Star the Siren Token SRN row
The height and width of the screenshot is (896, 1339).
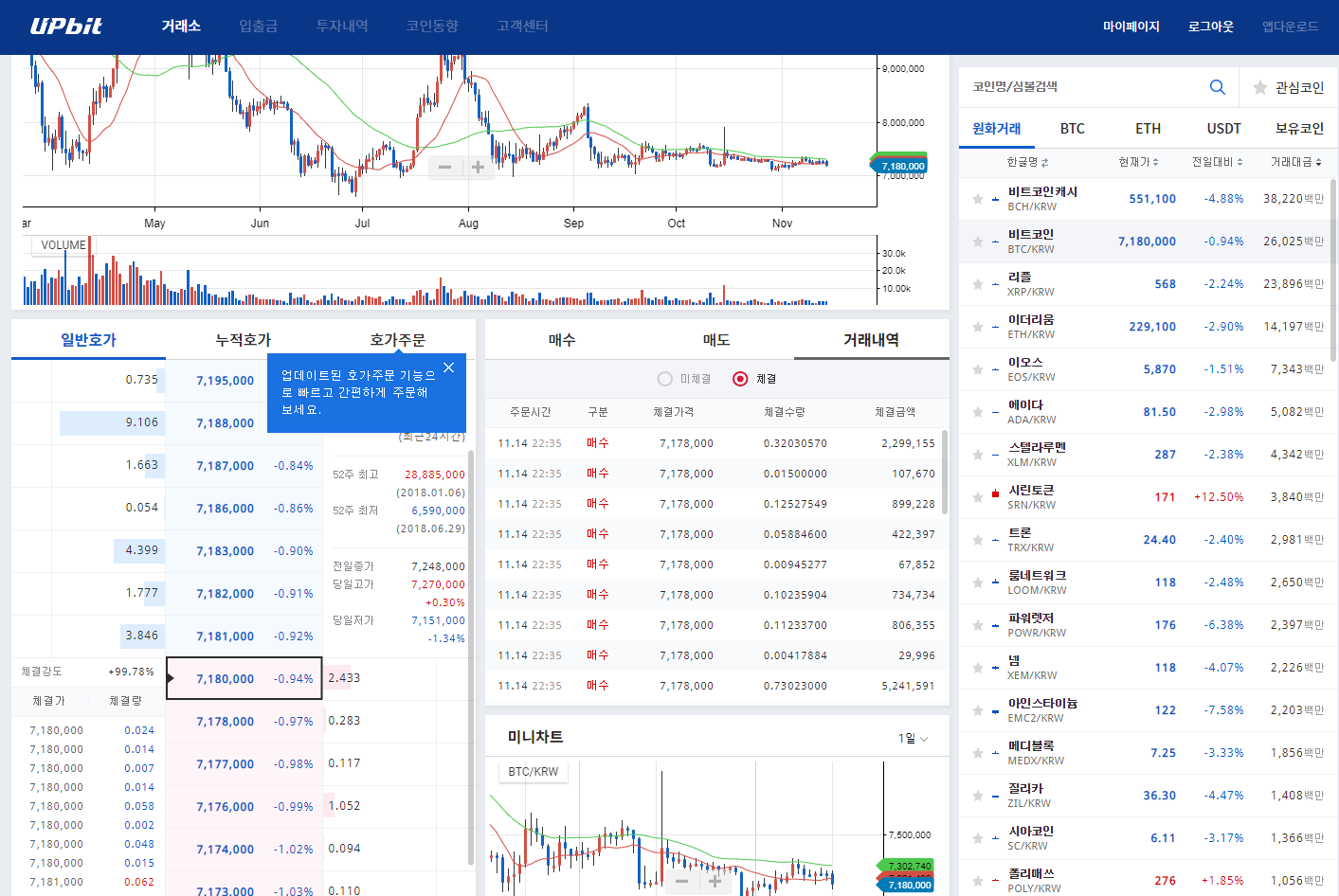(x=978, y=497)
